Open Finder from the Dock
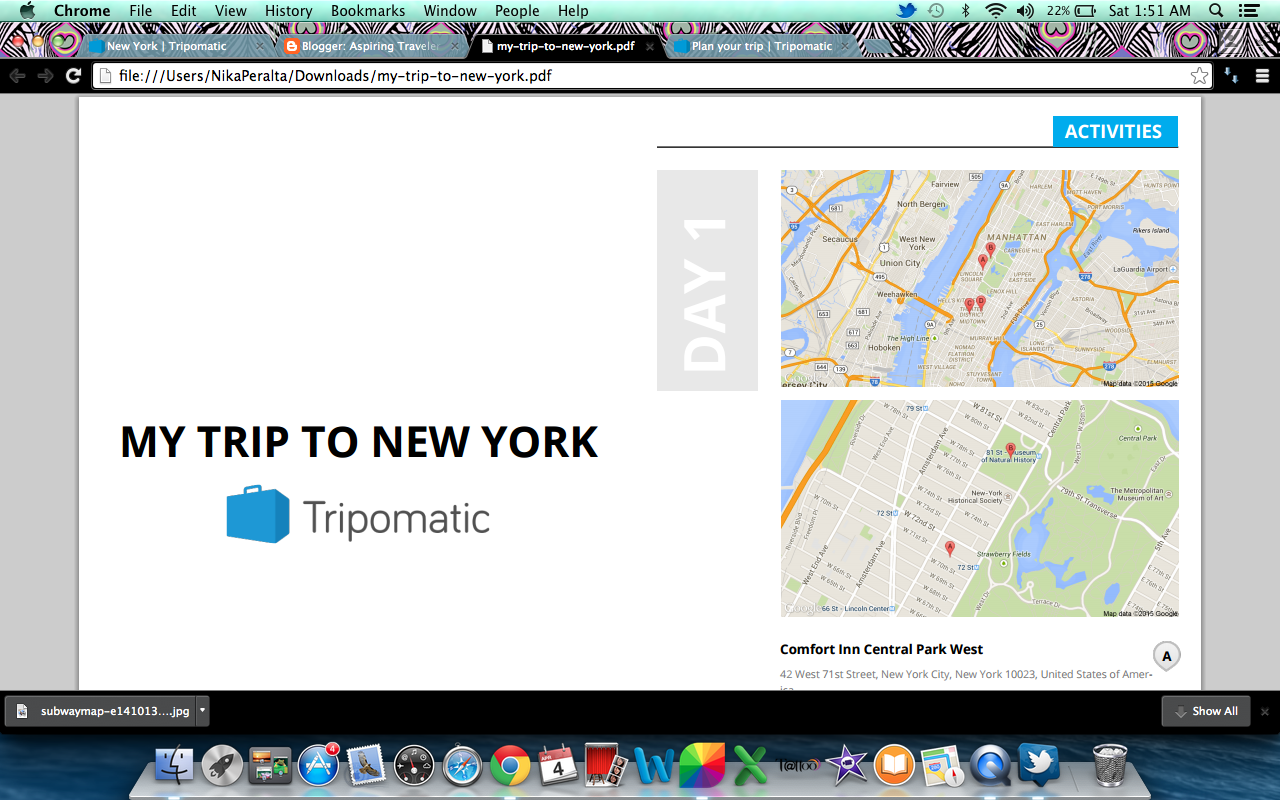Image resolution: width=1280 pixels, height=800 pixels. [x=175, y=766]
